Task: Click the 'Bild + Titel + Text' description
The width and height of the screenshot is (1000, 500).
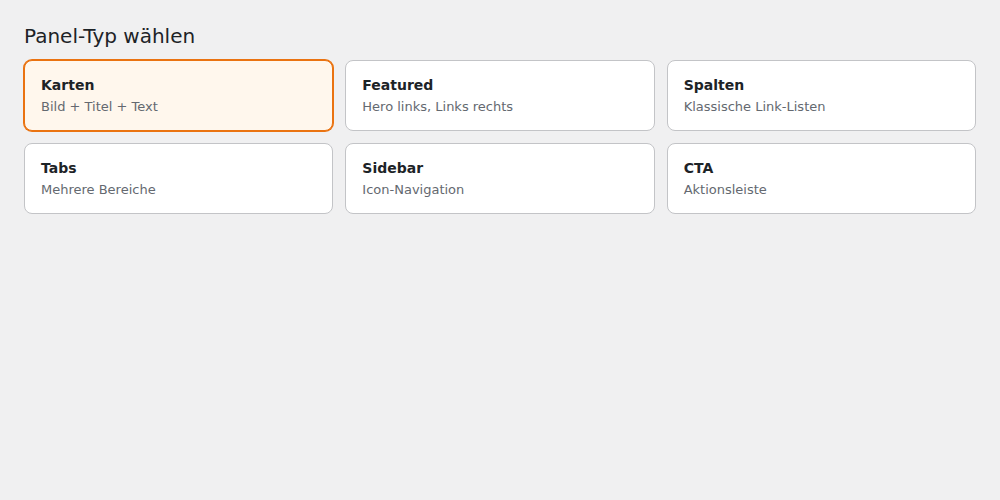Action: [99, 107]
